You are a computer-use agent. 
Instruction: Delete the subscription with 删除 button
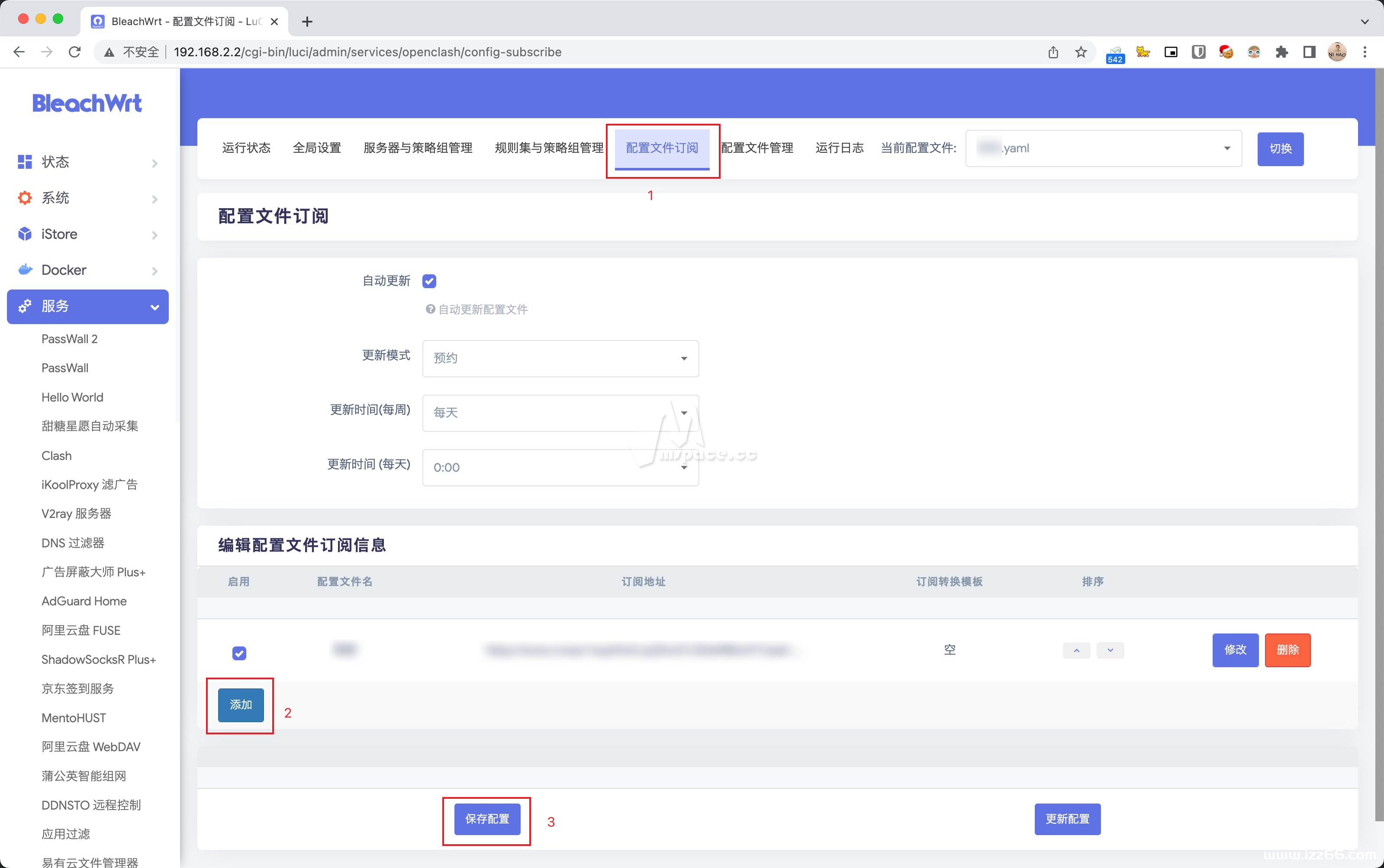[1287, 650]
